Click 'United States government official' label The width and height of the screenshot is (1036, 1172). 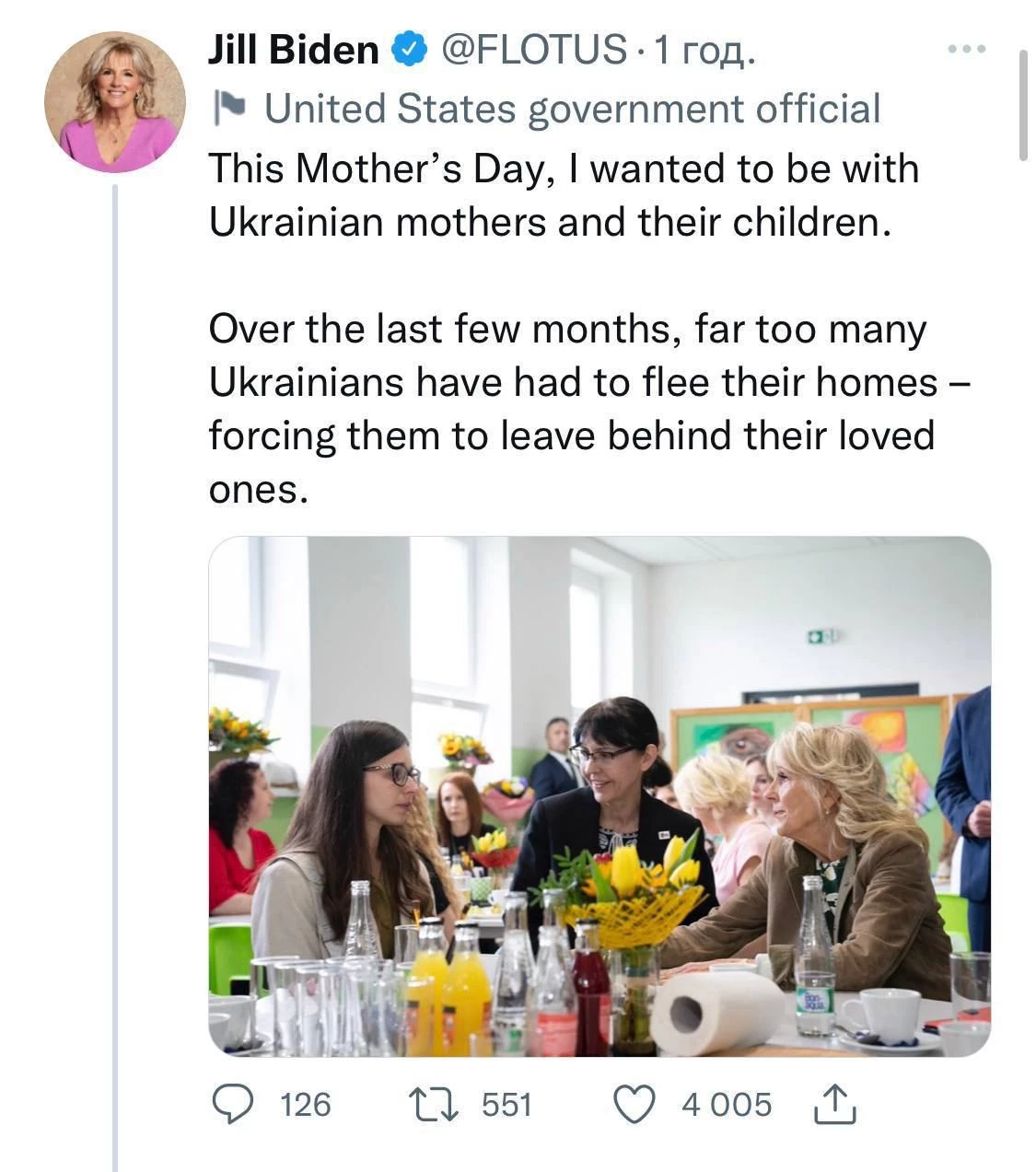coord(572,109)
